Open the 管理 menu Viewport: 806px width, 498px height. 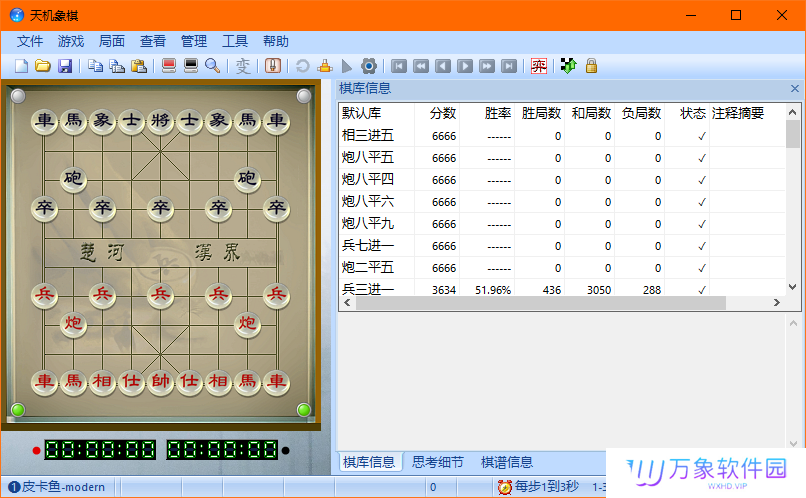tap(194, 41)
